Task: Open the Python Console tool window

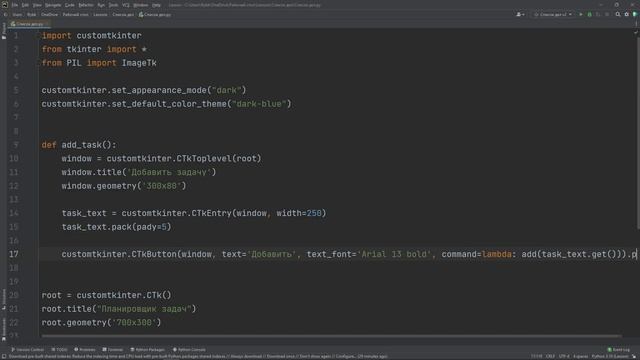Action: click(x=189, y=350)
